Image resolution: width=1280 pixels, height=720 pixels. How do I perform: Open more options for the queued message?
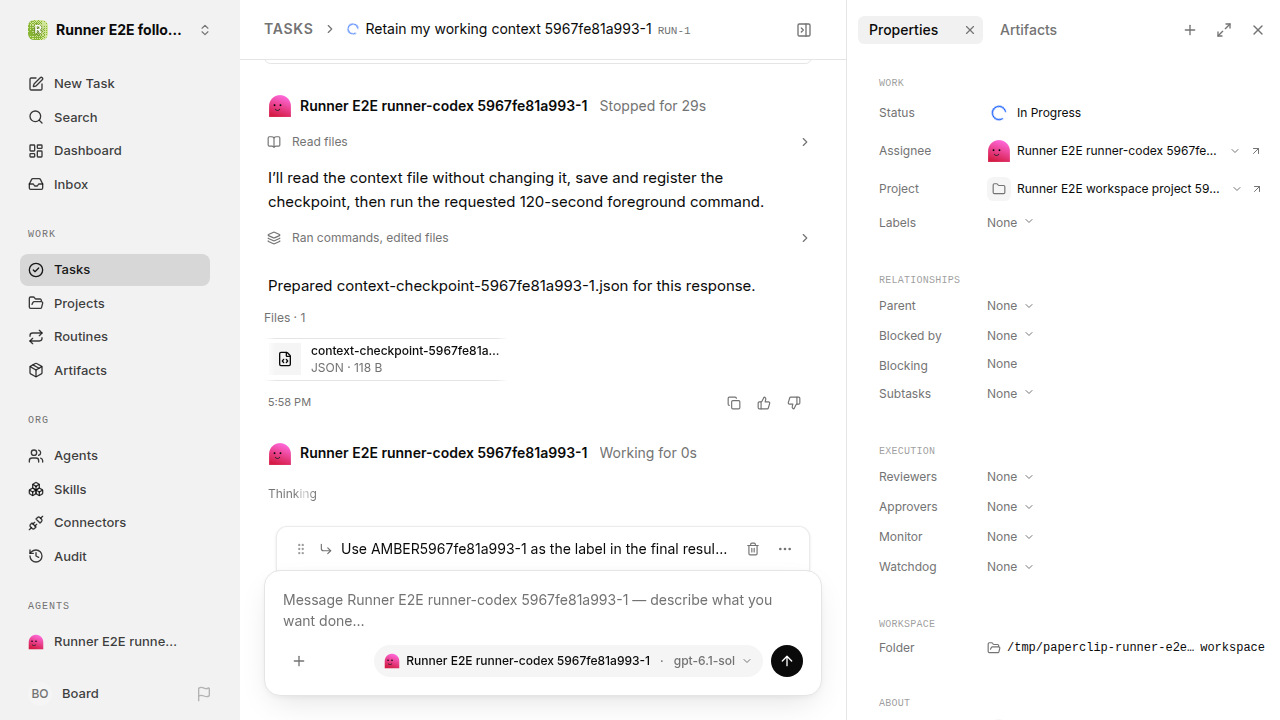(x=785, y=549)
